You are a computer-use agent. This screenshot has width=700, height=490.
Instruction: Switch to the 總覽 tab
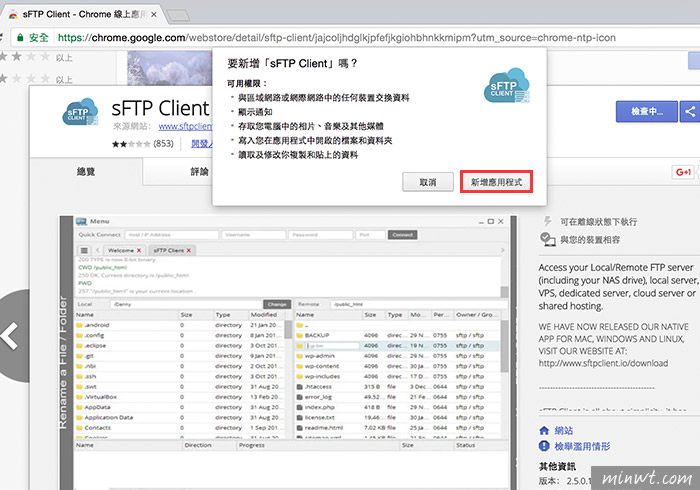pos(86,172)
